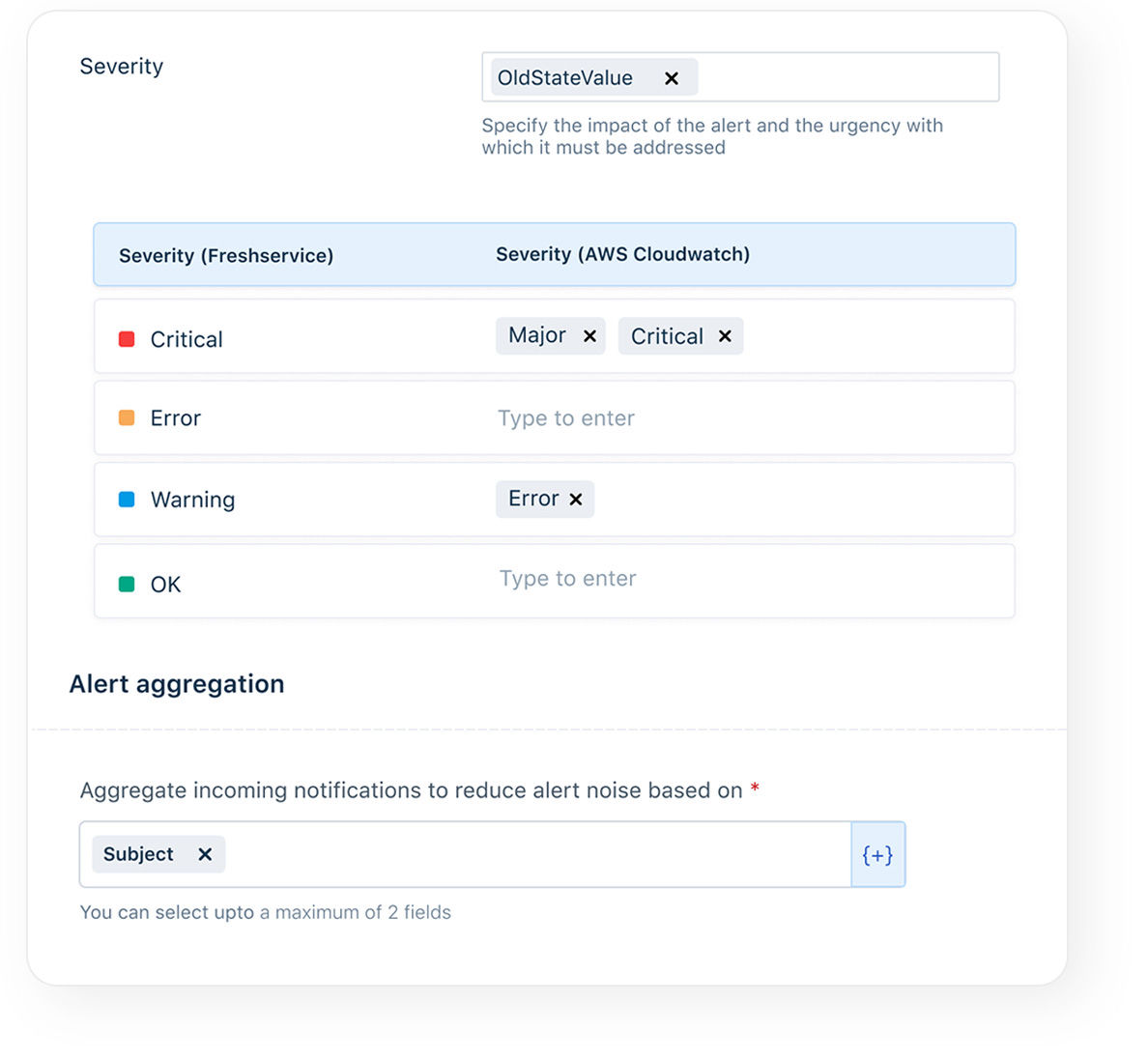Click the Alert aggregation heading
Screen dimensions: 1148x1060
coord(176,684)
